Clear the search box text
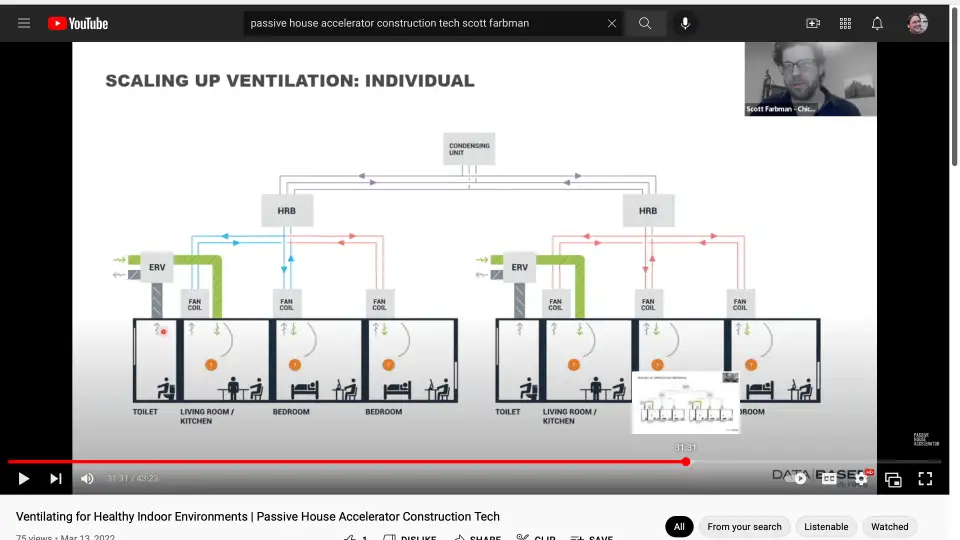 [612, 23]
